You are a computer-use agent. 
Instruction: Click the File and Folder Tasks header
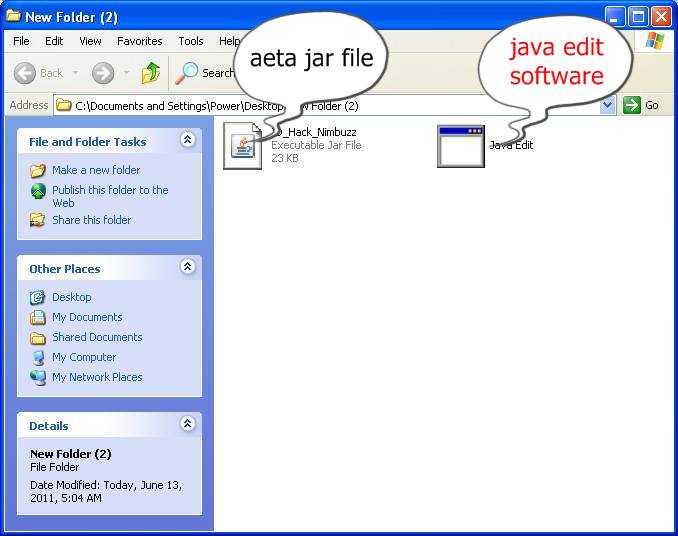point(88,142)
